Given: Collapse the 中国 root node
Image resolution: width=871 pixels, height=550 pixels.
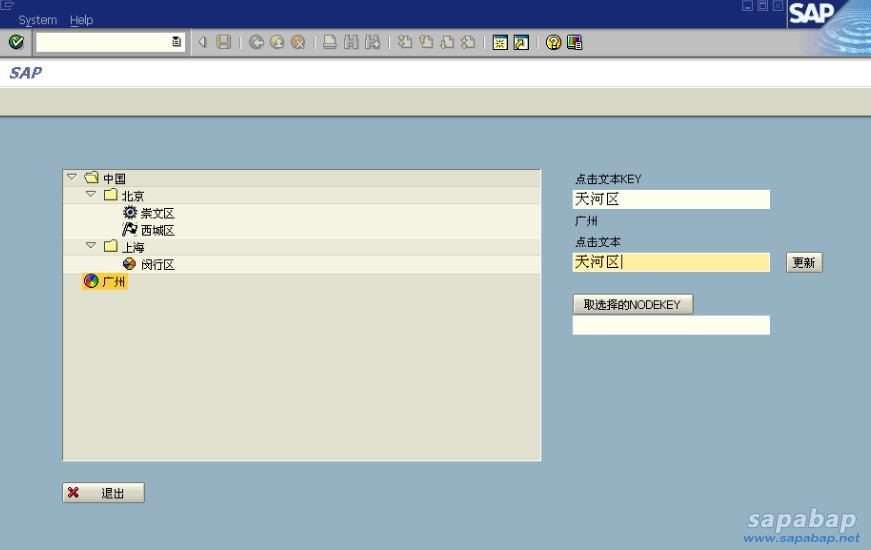Looking at the screenshot, I should click(72, 177).
